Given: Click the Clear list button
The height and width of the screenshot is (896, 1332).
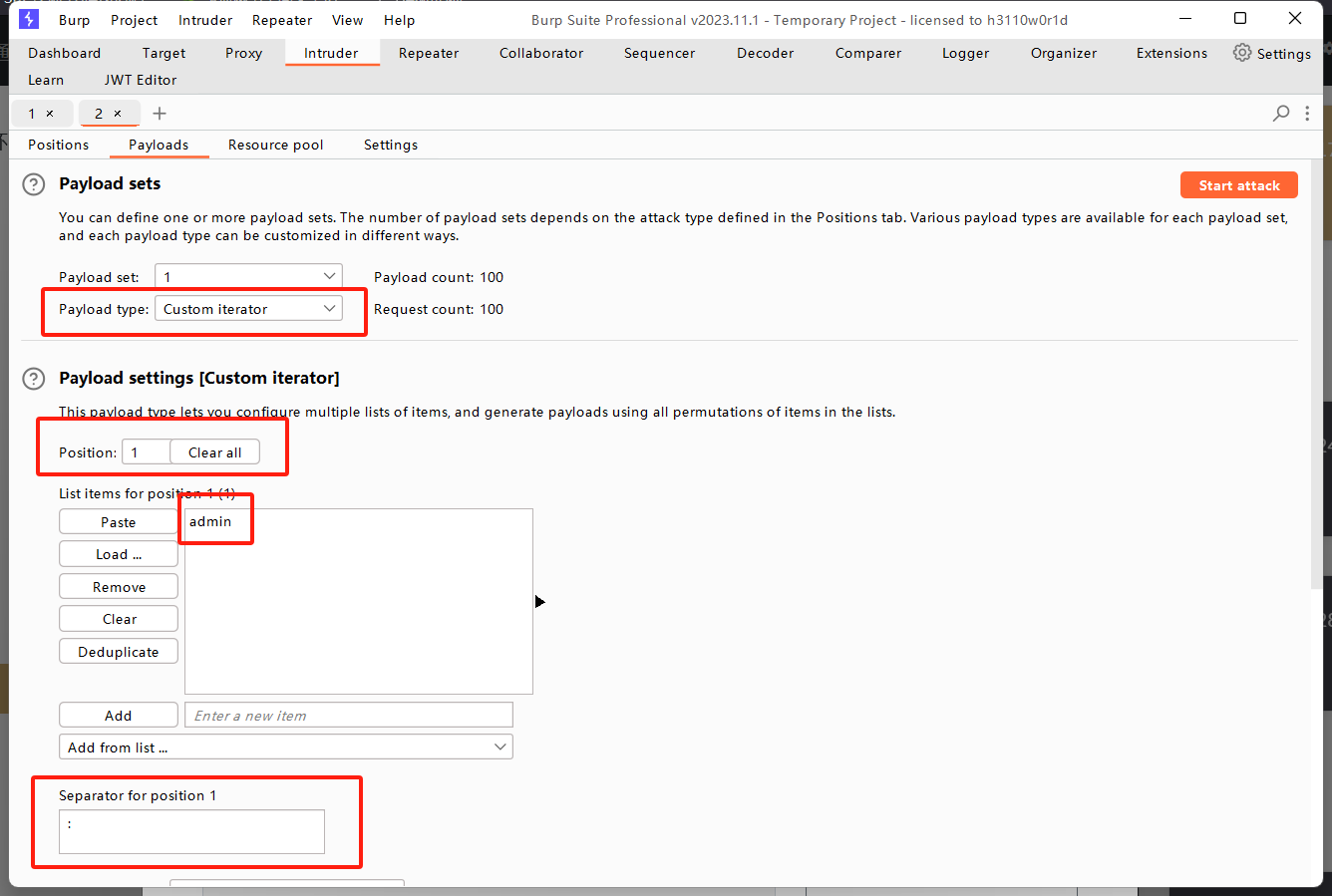Looking at the screenshot, I should tap(119, 619).
